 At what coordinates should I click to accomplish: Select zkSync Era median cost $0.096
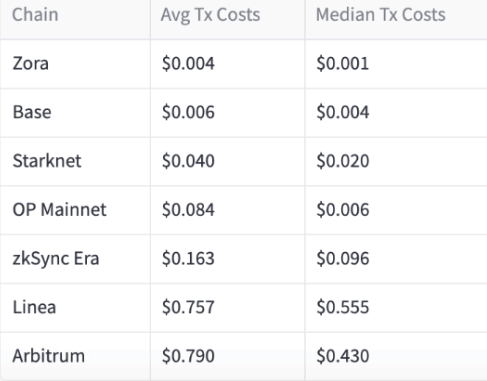(x=343, y=258)
